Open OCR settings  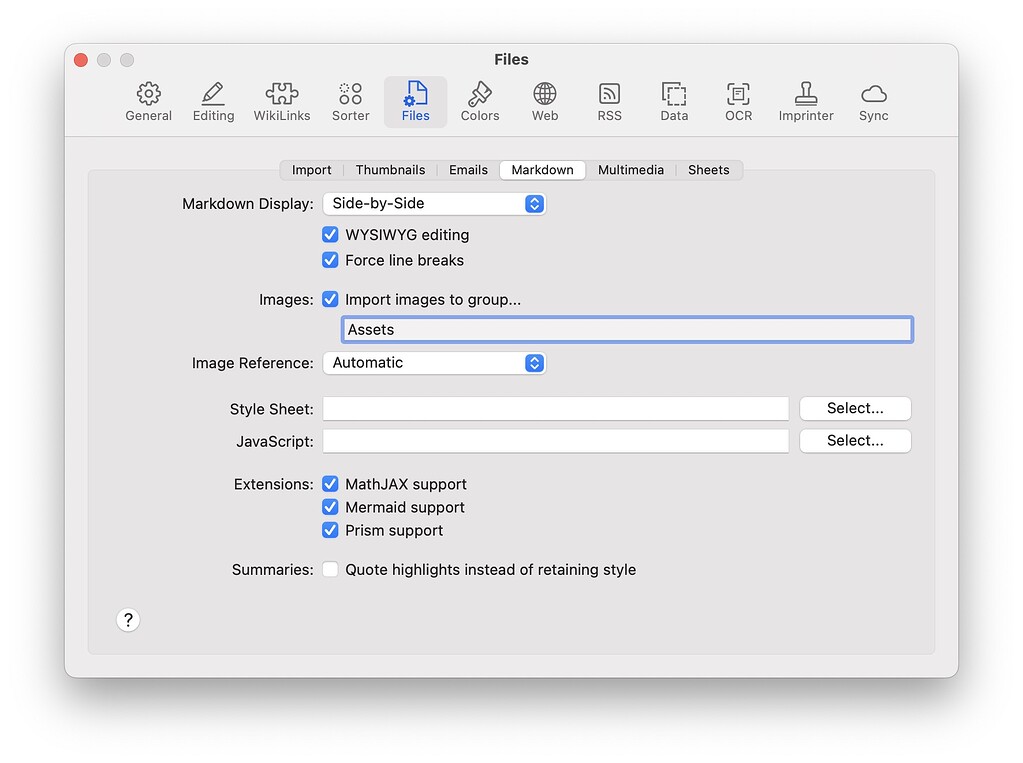[738, 101]
